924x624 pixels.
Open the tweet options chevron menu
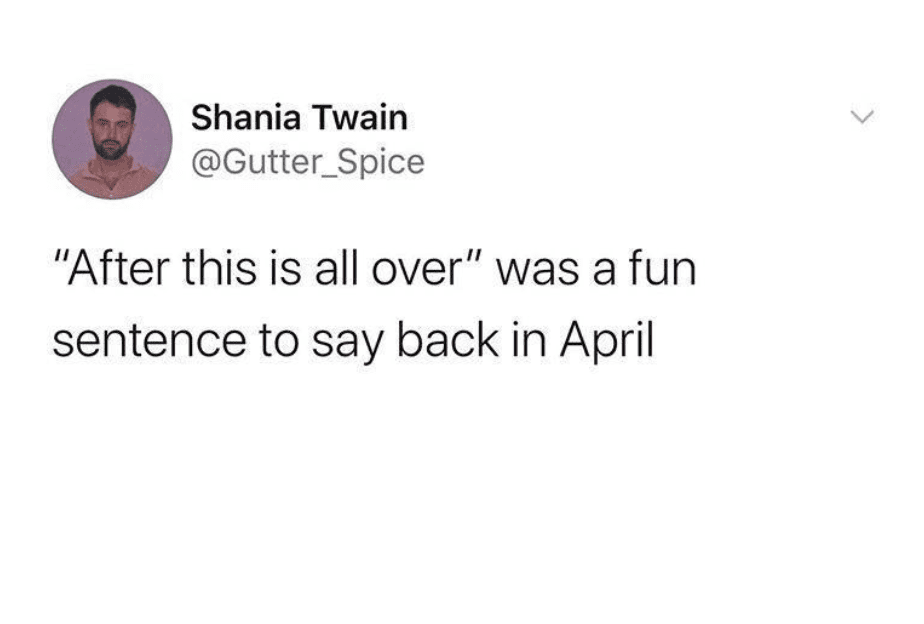[863, 117]
